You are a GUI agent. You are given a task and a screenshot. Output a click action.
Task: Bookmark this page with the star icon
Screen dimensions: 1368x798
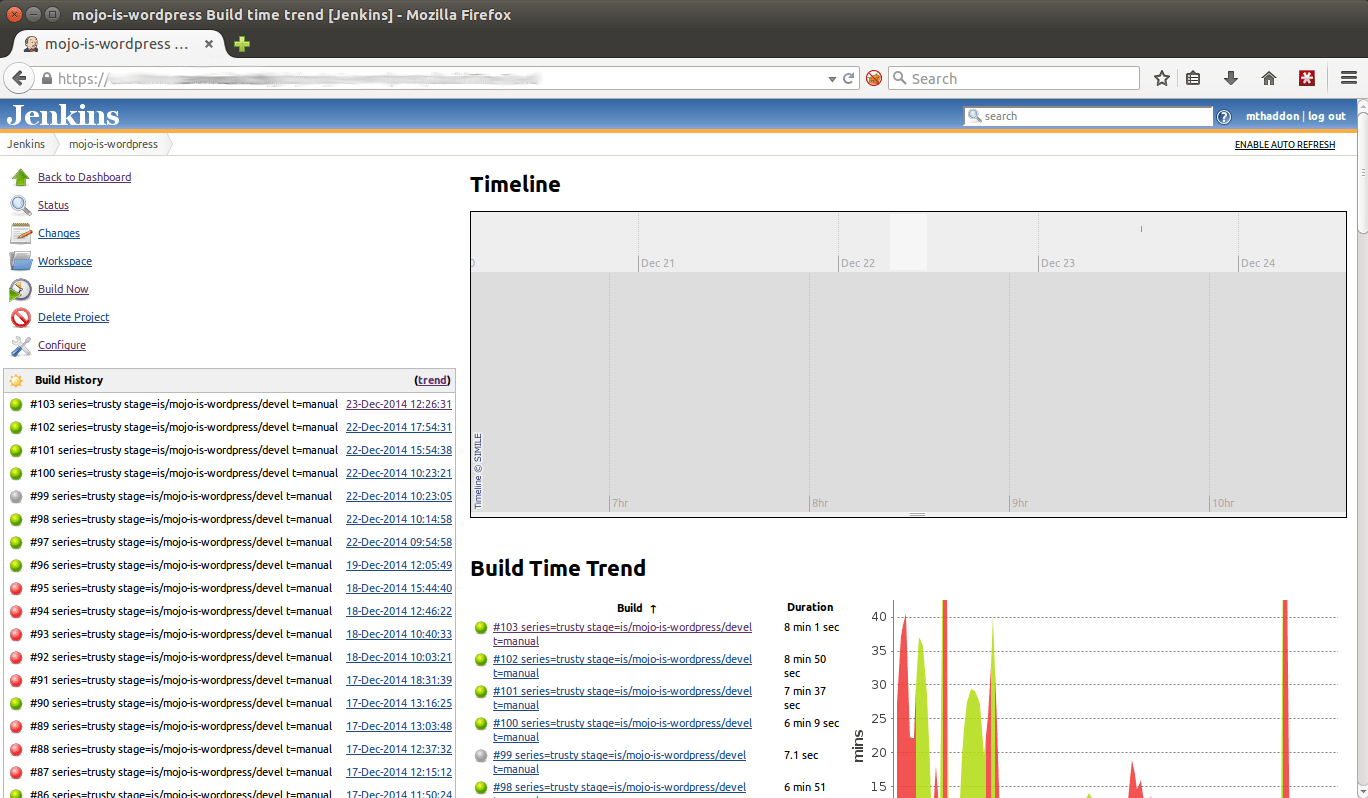coord(1161,78)
